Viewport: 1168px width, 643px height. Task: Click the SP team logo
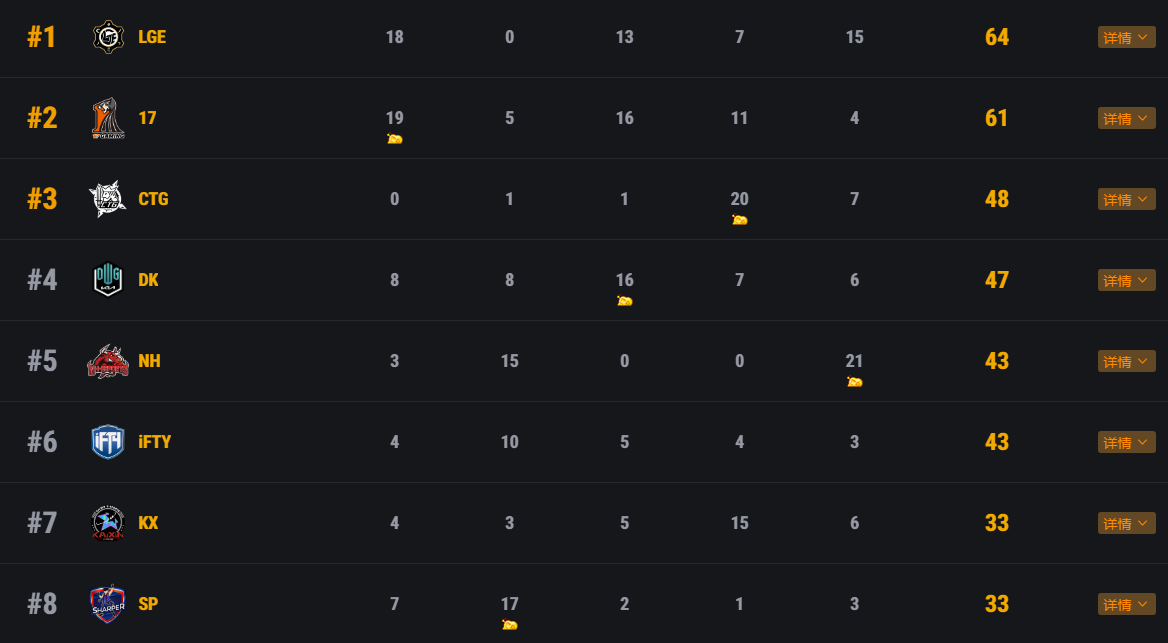pos(108,604)
